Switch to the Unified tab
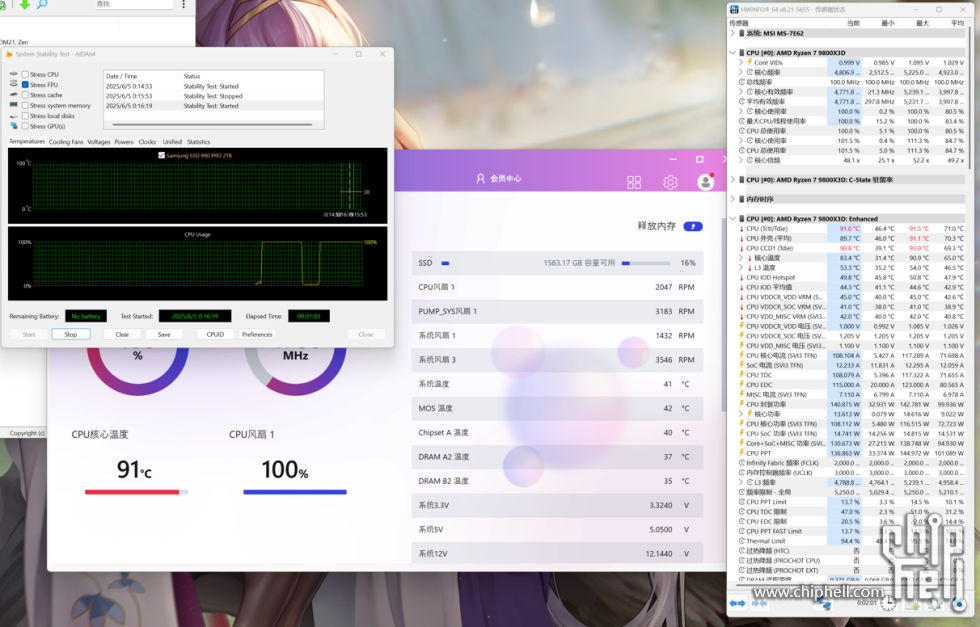 [172, 142]
